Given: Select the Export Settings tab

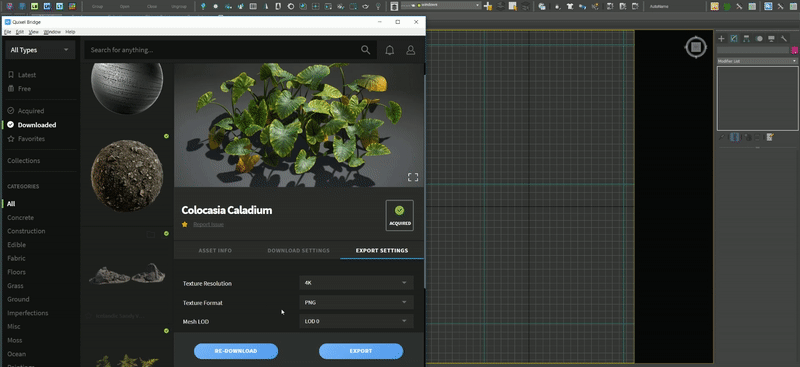Looking at the screenshot, I should (x=382, y=251).
